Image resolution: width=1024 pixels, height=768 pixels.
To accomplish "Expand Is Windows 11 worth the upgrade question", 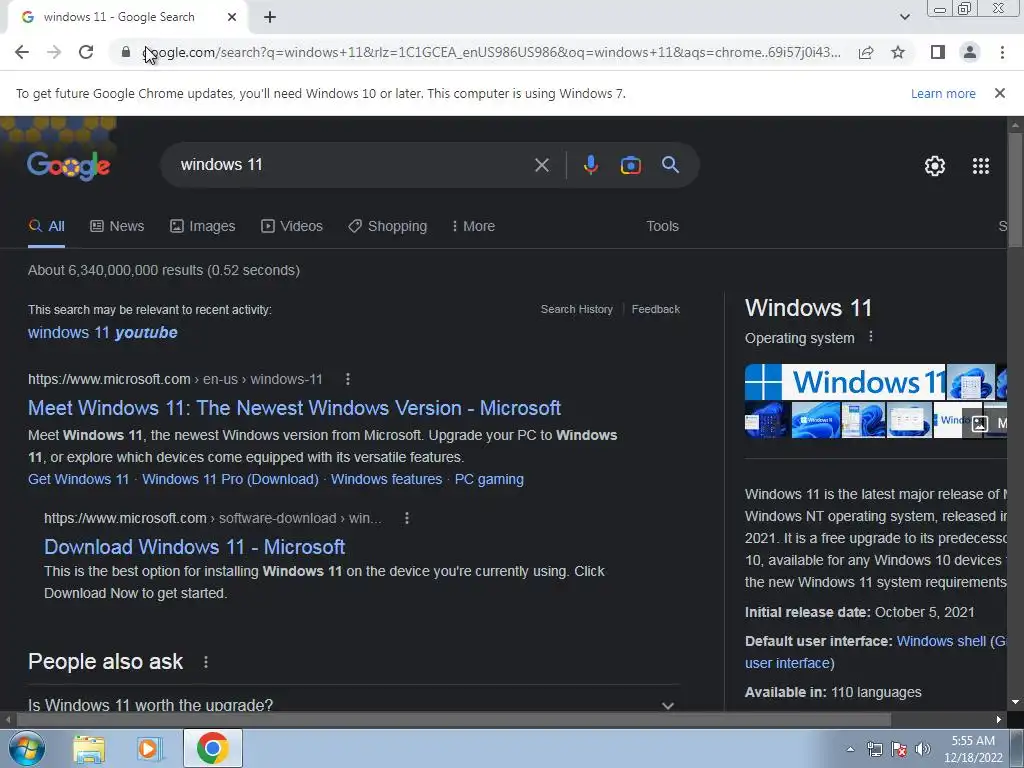I will (x=353, y=705).
